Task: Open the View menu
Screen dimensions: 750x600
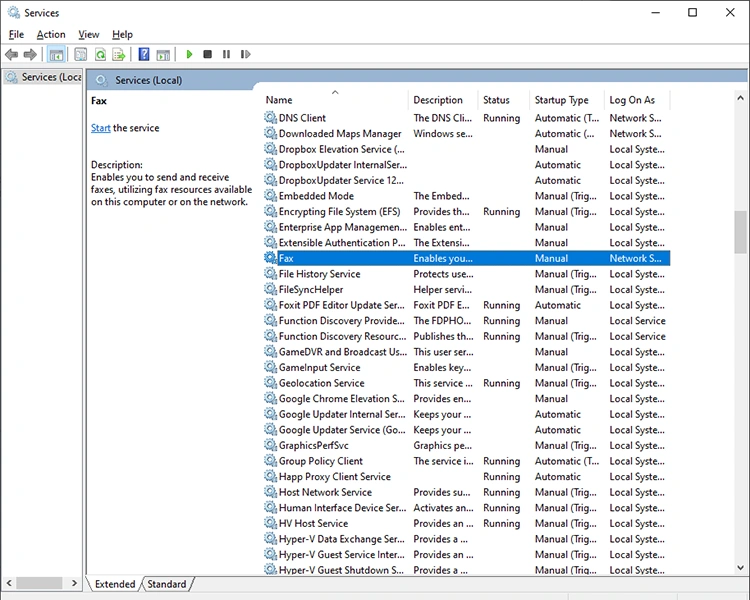Action: 88,34
